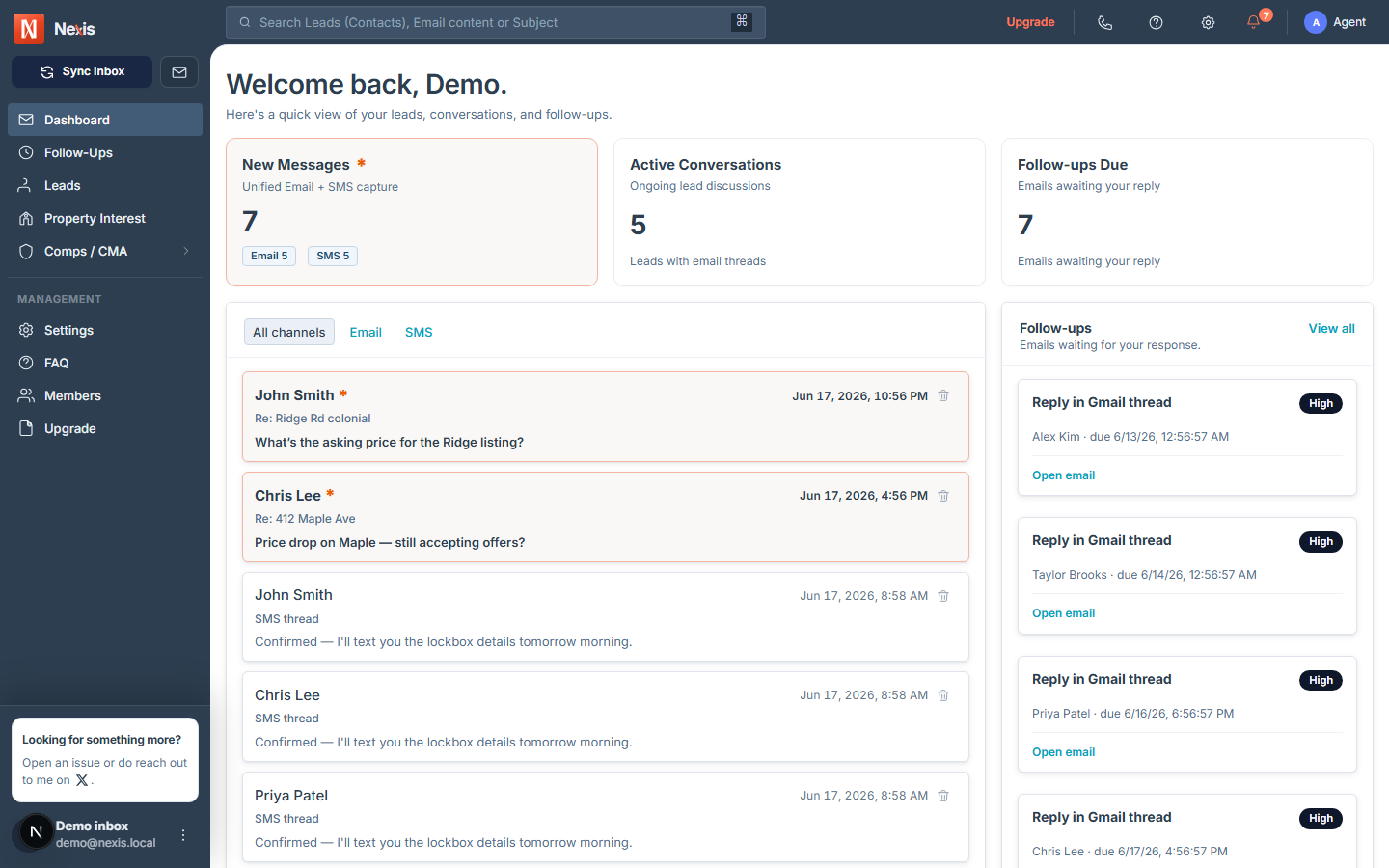
Task: Click the phone icon in top bar
Action: (x=1105, y=22)
